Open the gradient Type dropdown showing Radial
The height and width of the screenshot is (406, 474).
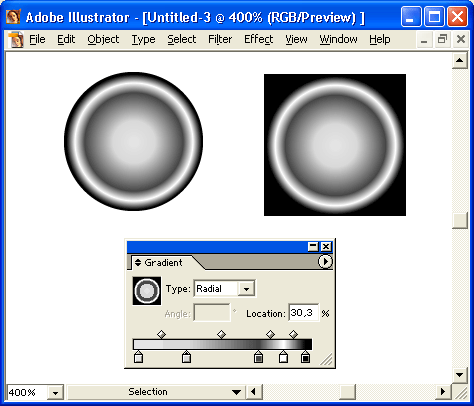[247, 289]
